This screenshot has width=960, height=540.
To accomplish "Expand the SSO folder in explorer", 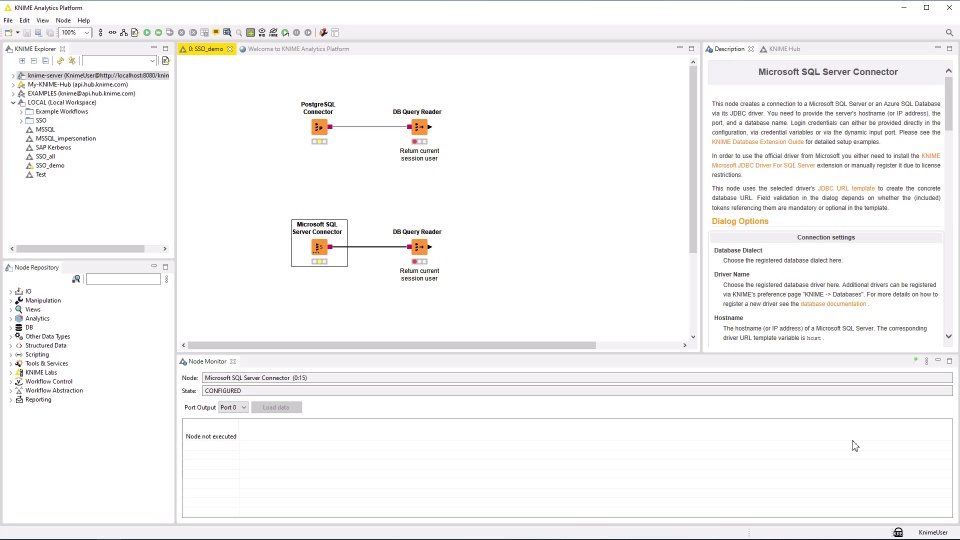I will 21,121.
